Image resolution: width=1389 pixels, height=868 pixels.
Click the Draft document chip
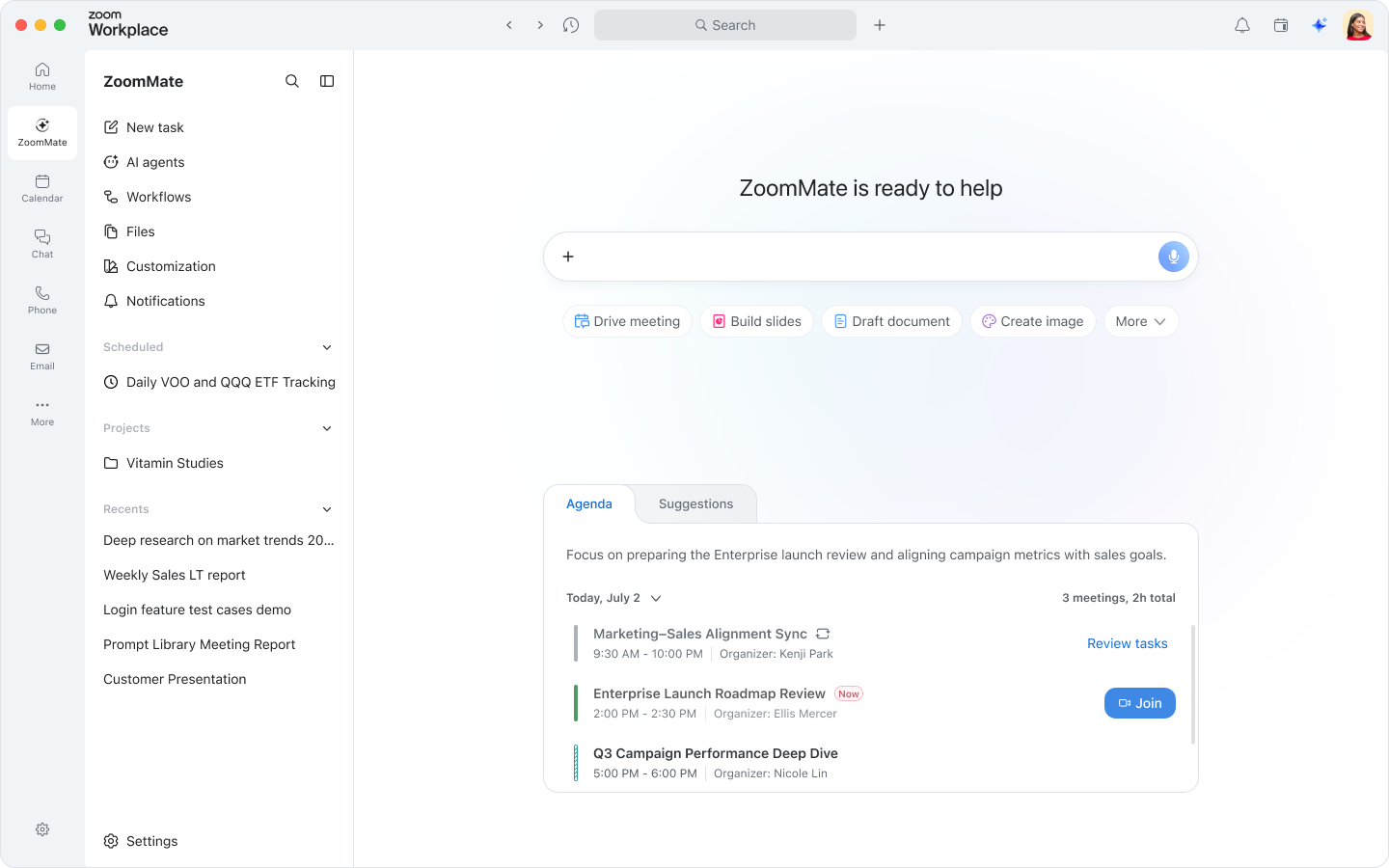pyautogui.click(x=891, y=321)
